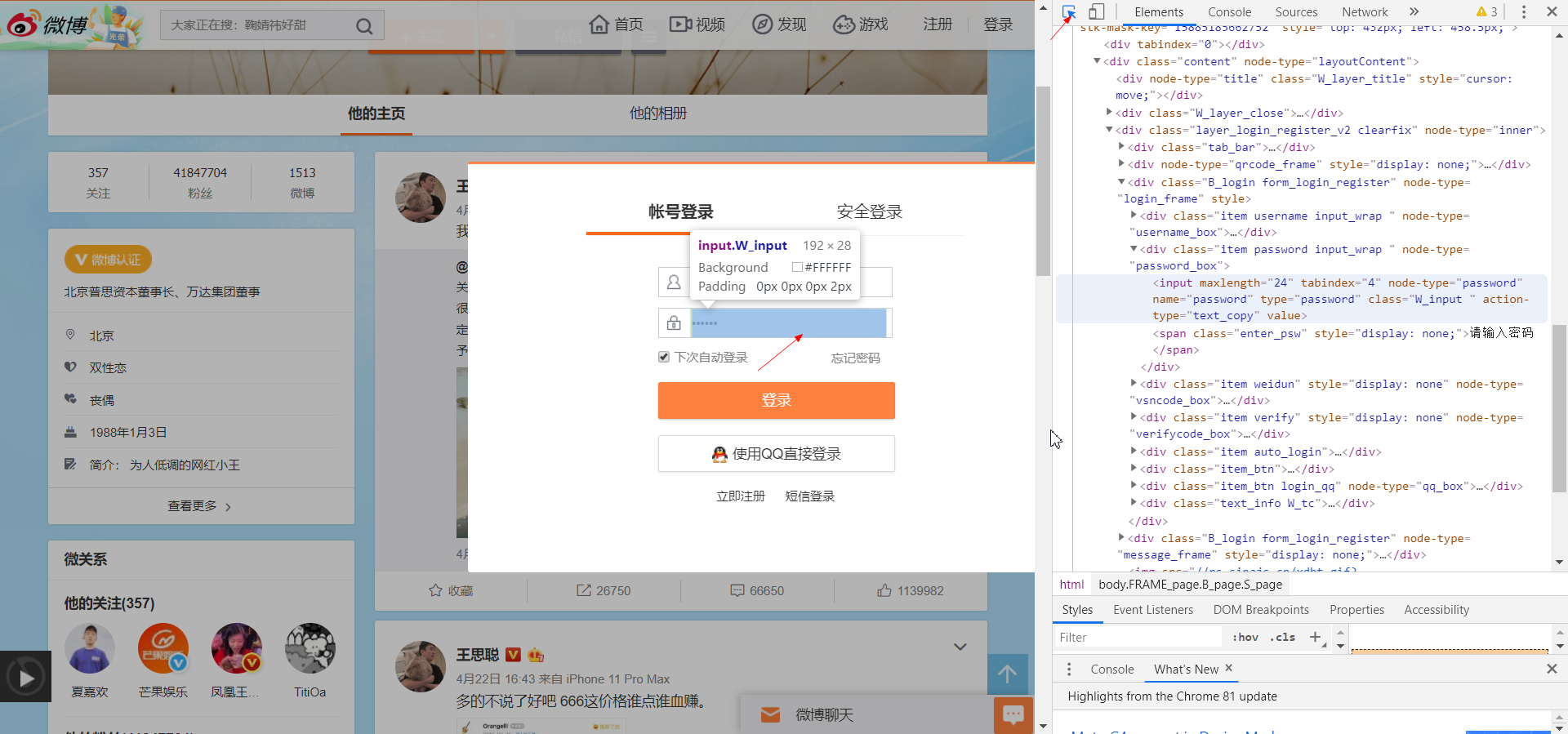Open the drawer three-dot menu

pos(1069,669)
